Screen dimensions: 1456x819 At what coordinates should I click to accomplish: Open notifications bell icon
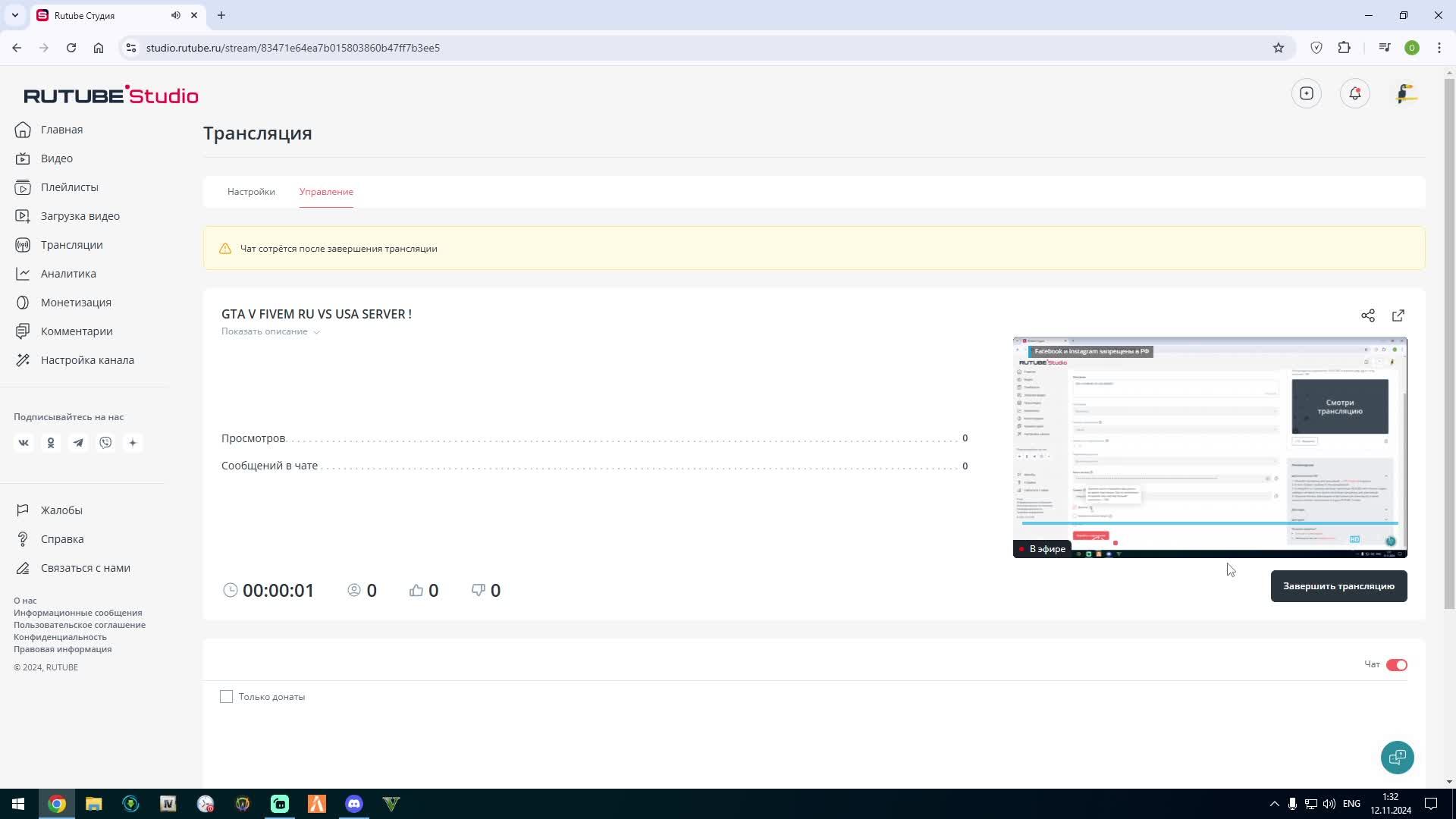coord(1355,93)
